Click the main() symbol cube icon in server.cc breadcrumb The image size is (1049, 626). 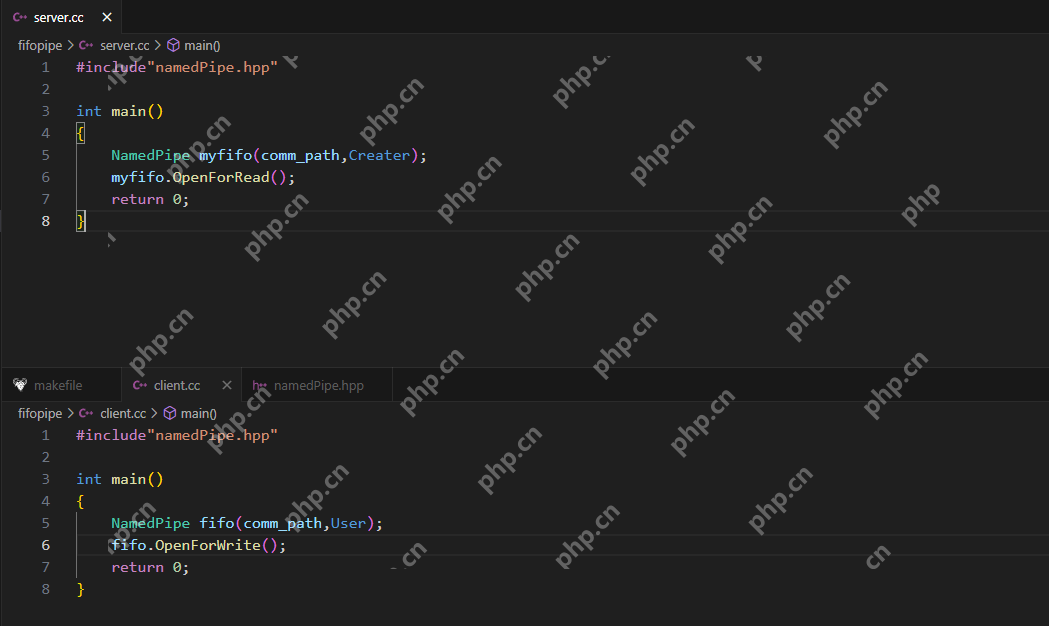click(x=173, y=45)
